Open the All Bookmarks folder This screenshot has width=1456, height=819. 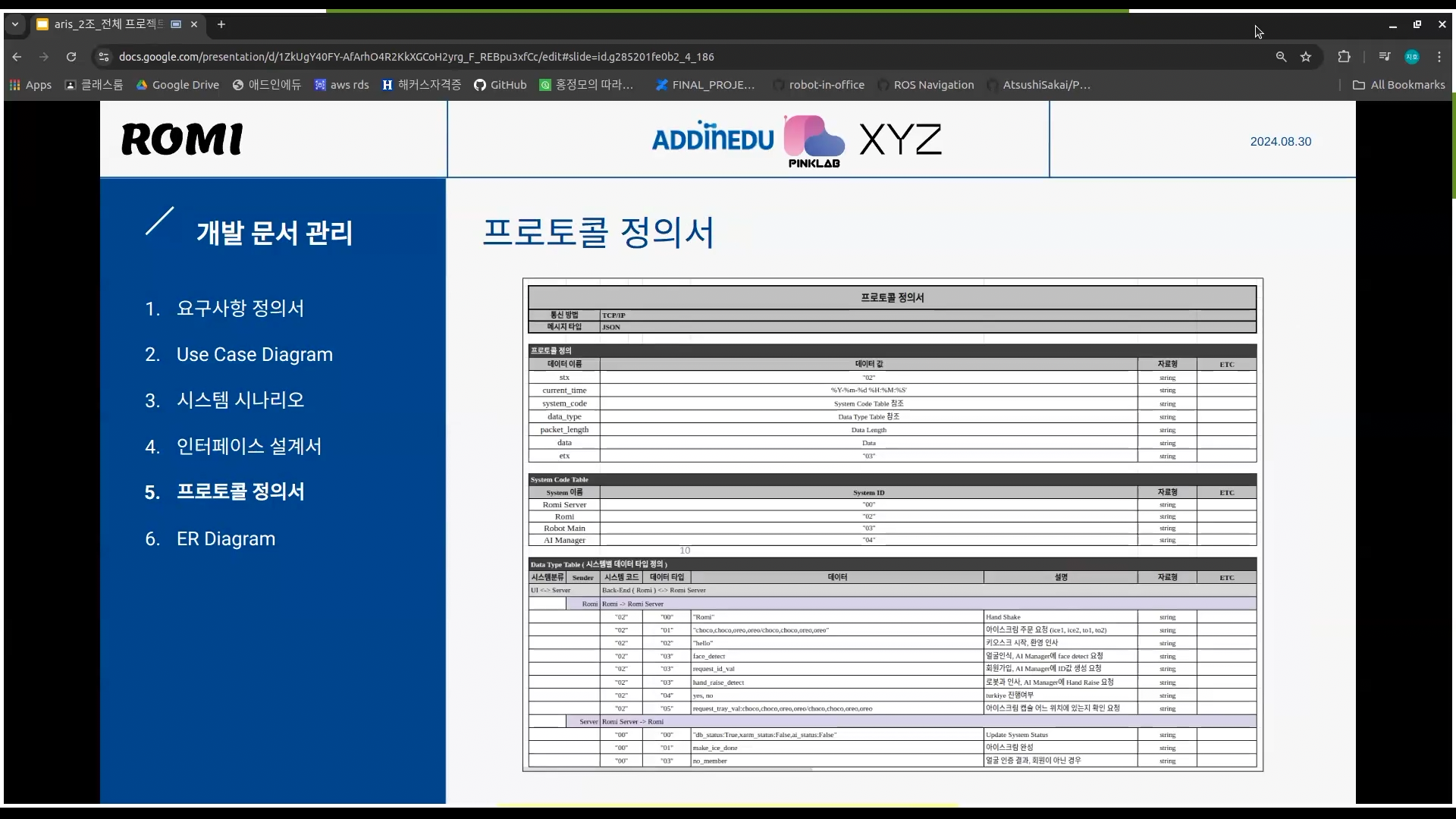[1399, 85]
